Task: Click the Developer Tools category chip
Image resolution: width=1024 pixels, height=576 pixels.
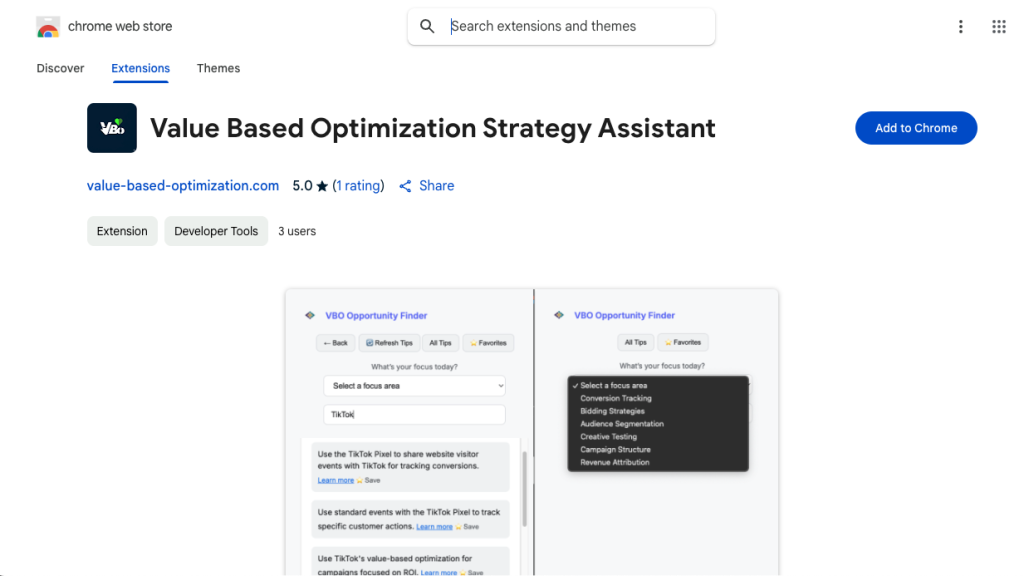Action: (216, 231)
